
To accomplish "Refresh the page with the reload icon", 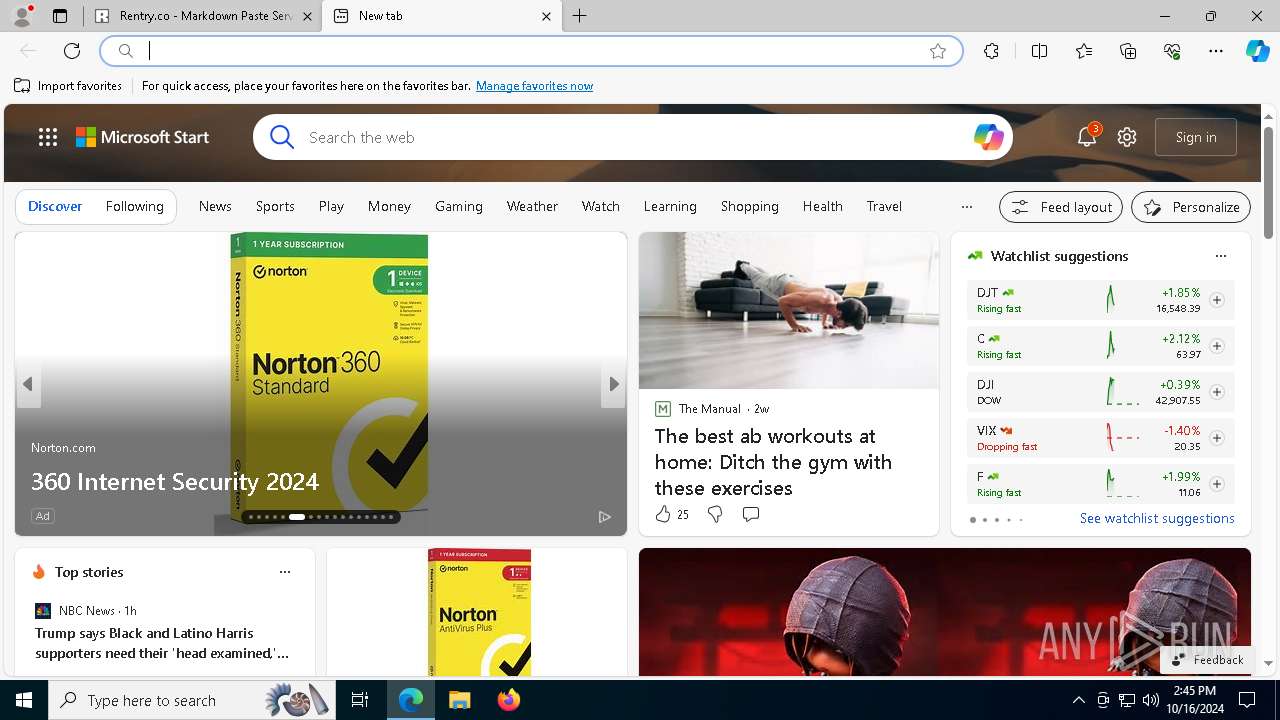I will pyautogui.click(x=72, y=51).
